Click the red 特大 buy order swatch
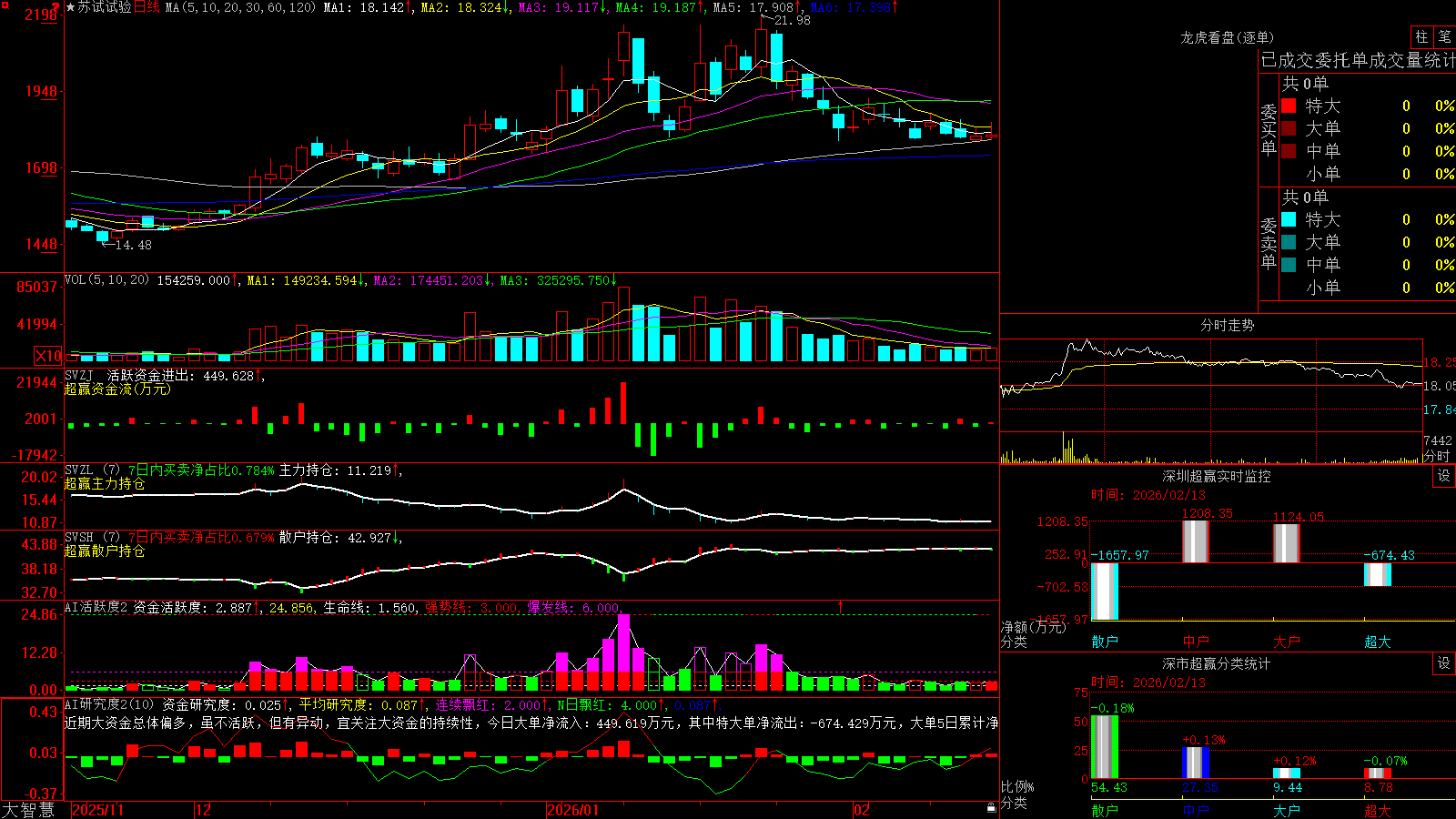 [x=1289, y=106]
